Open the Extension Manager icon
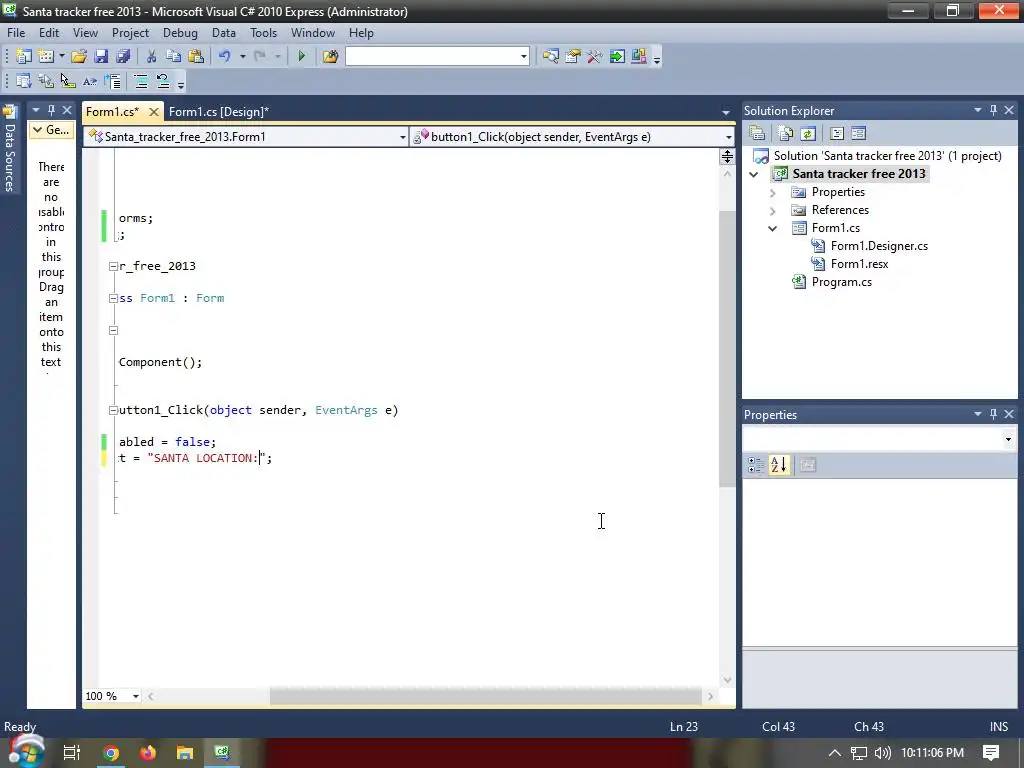1024x768 pixels. [639, 57]
